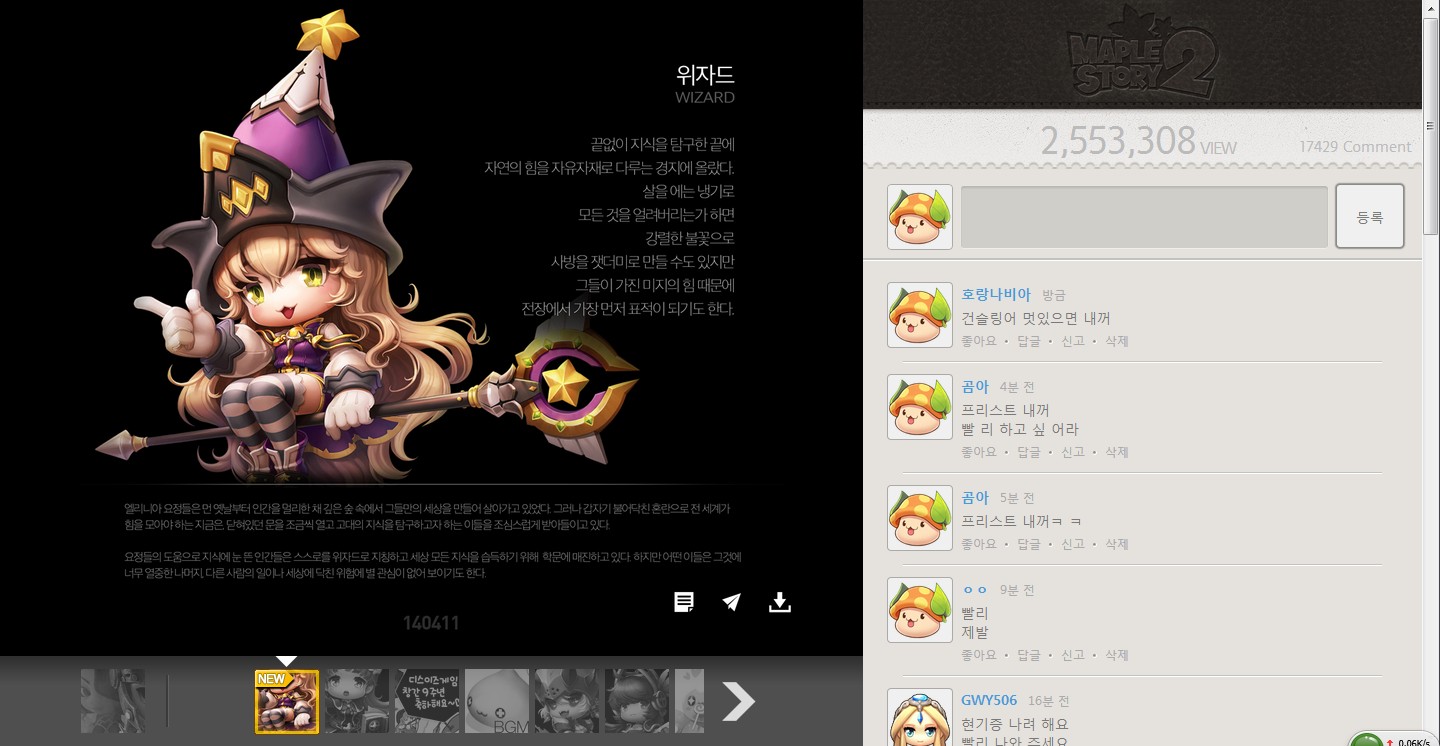
Task: Select the thumbnail between BGM and headphones character
Action: click(567, 701)
